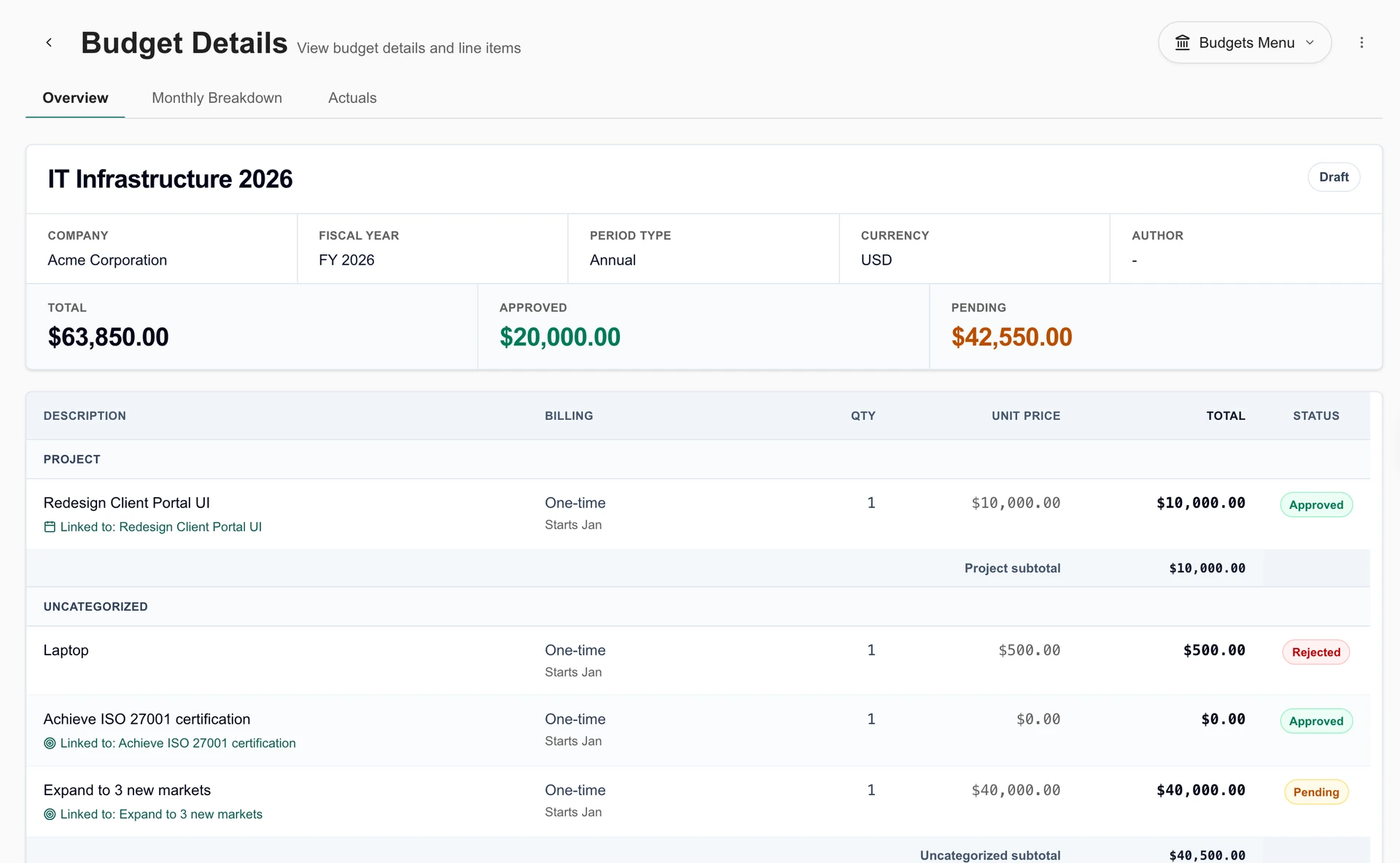Click the IT Infrastructure 2026 title
The image size is (1400, 863).
pyautogui.click(x=170, y=179)
